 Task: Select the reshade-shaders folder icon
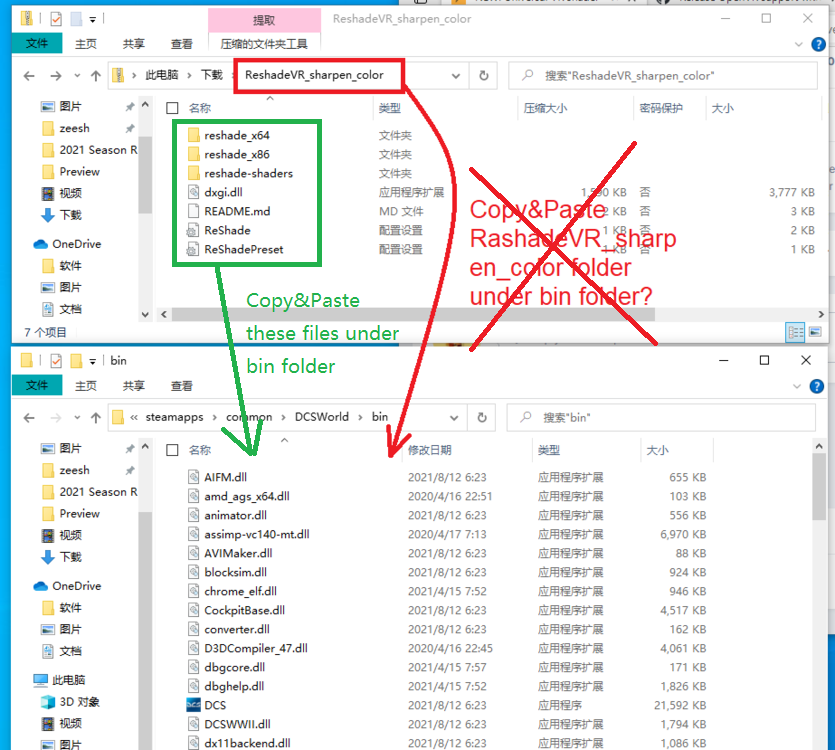point(194,174)
